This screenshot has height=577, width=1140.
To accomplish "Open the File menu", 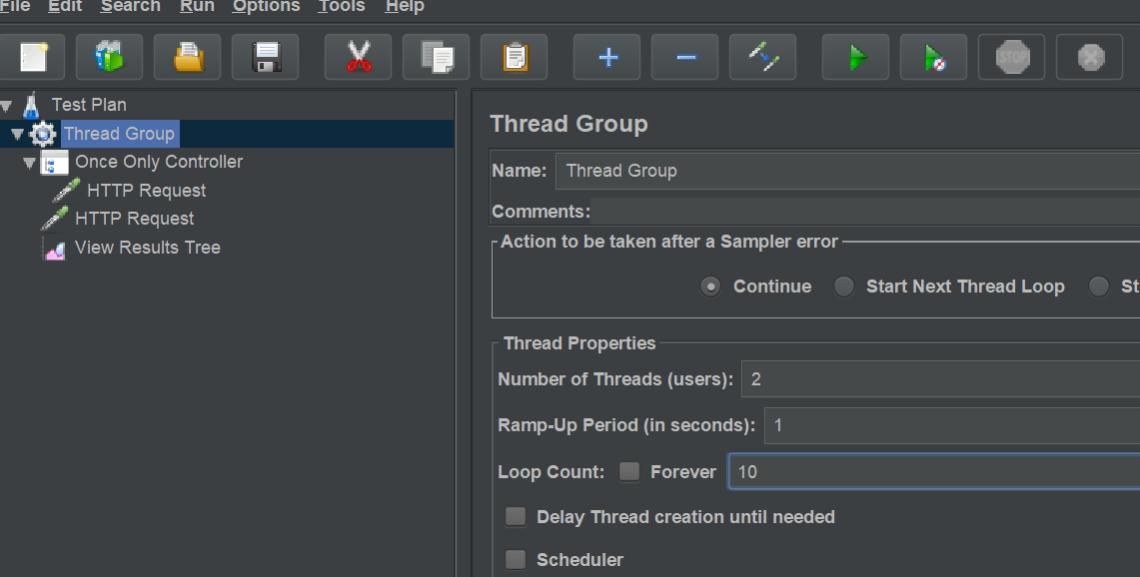I will tap(15, 7).
